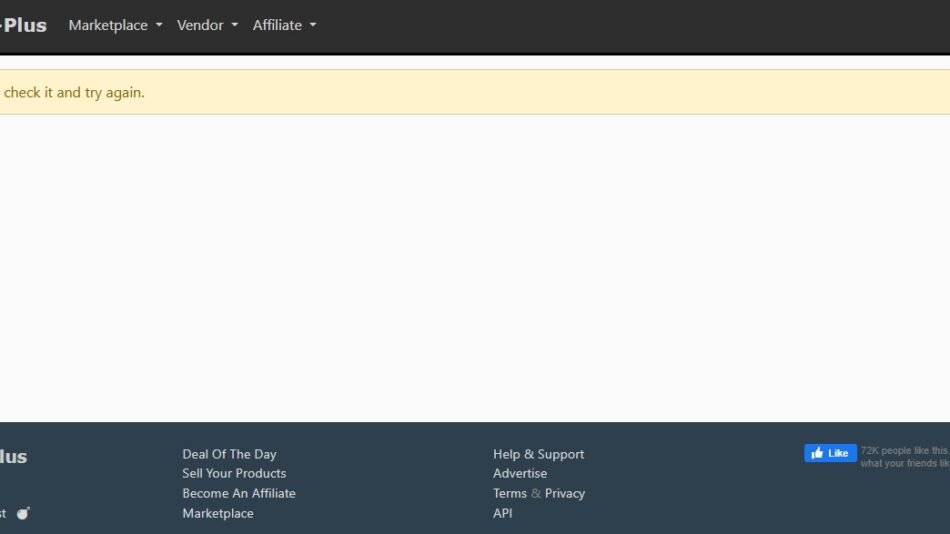Open the API footer link
The height and width of the screenshot is (534, 950).
[x=503, y=513]
